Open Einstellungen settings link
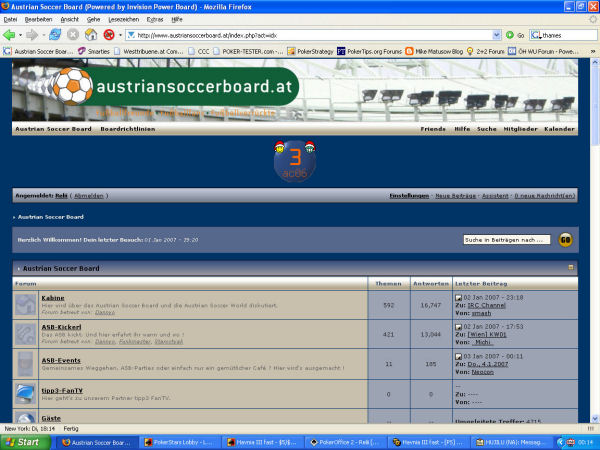This screenshot has width=600, height=450. point(409,196)
